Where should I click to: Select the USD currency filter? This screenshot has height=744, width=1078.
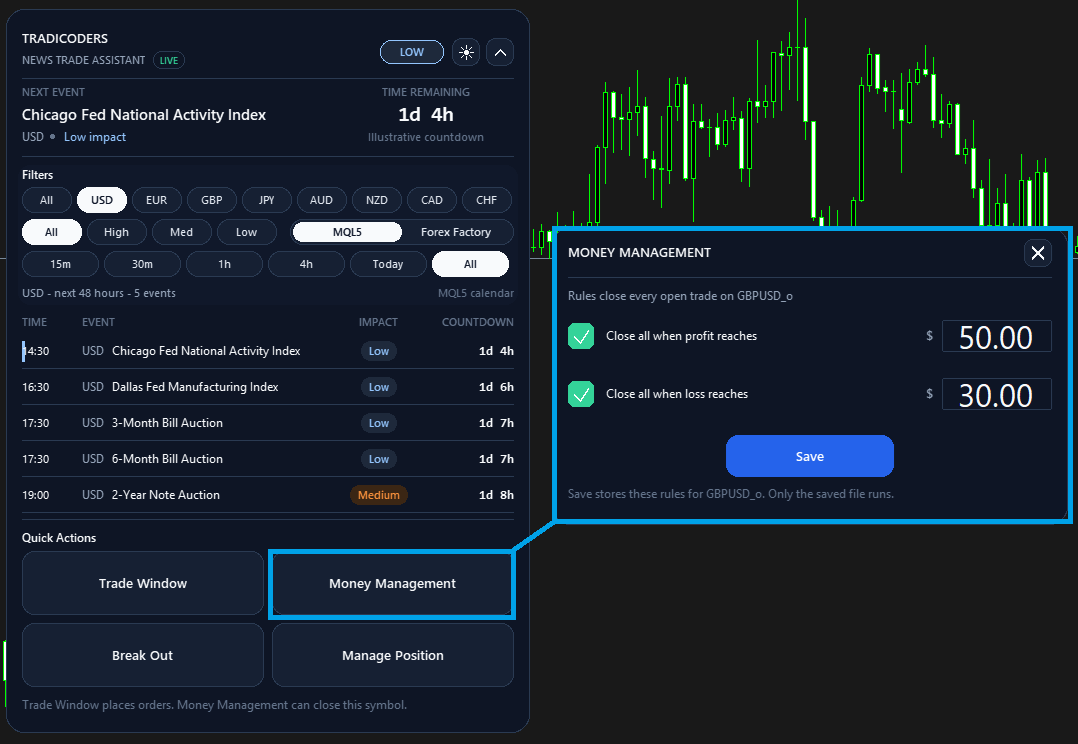click(102, 200)
